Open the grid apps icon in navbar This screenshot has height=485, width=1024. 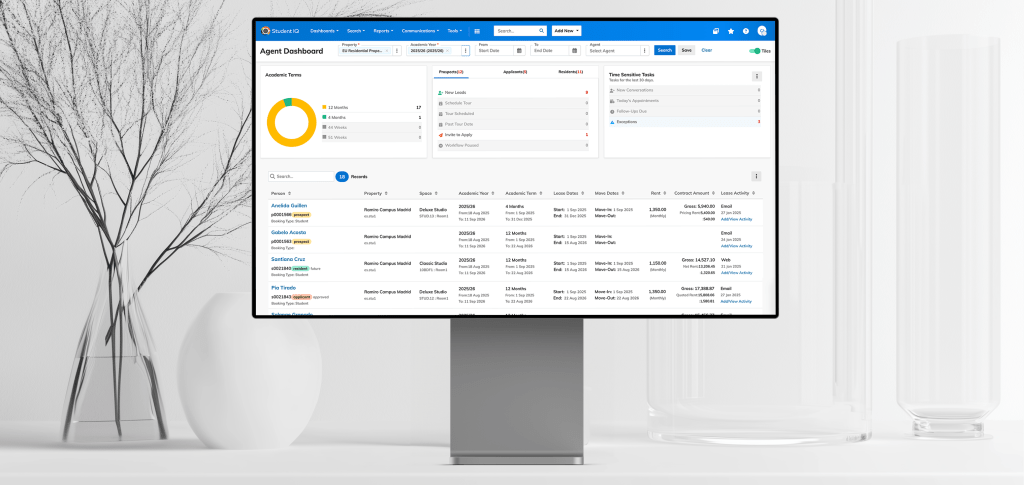(477, 31)
